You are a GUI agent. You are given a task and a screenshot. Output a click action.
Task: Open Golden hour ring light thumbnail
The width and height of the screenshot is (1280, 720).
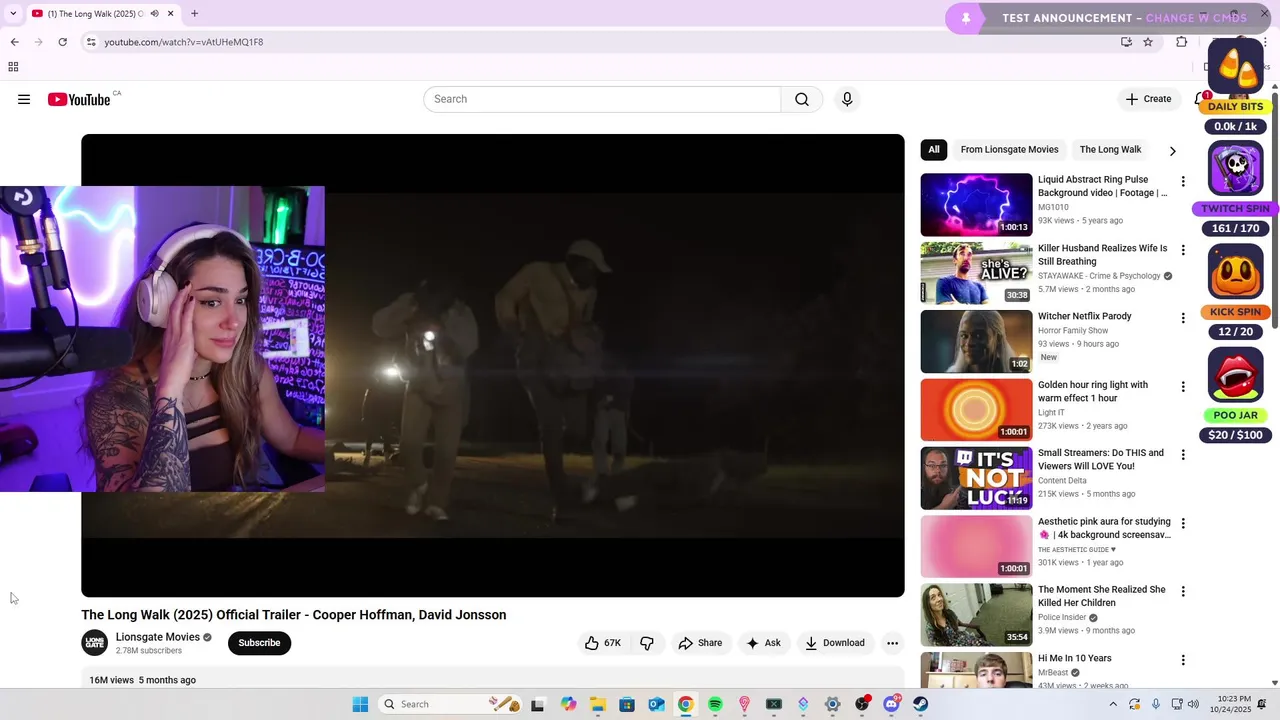976,410
